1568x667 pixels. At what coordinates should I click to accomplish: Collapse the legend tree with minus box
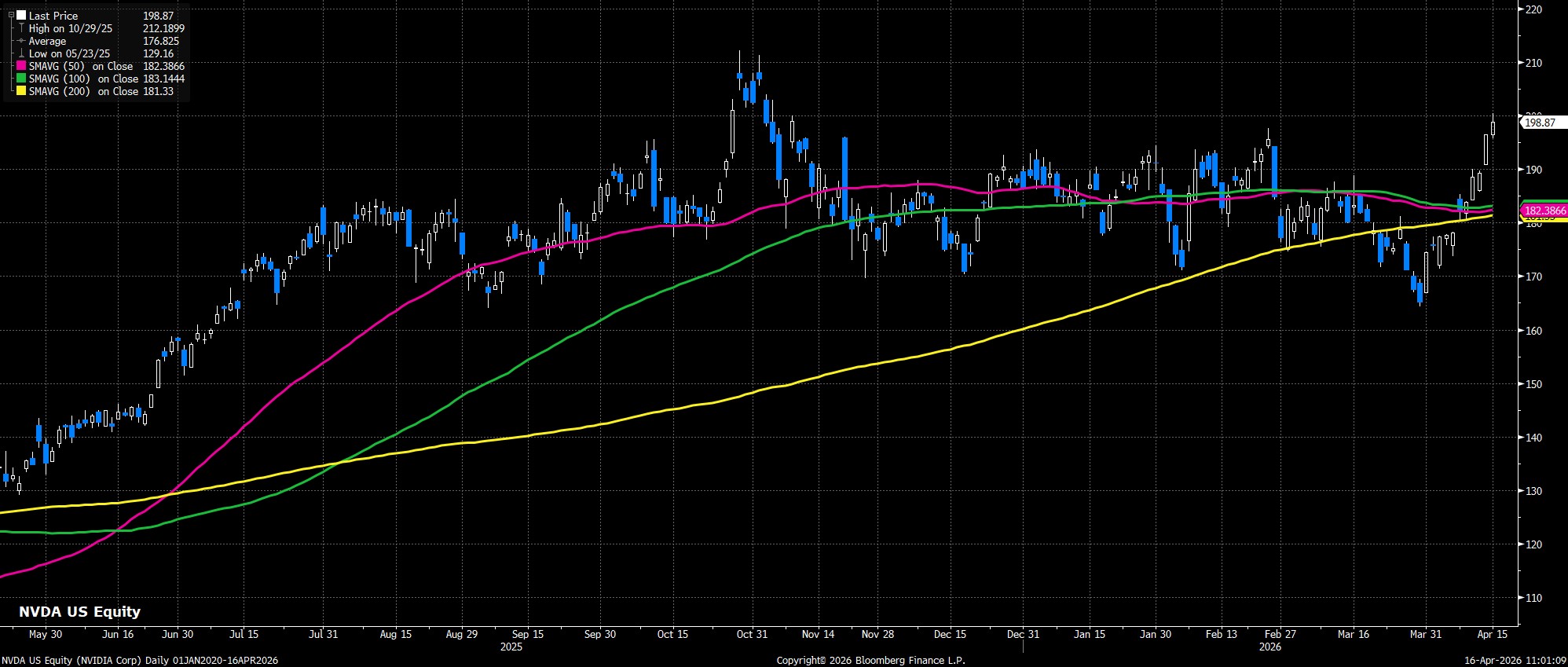click(x=12, y=16)
